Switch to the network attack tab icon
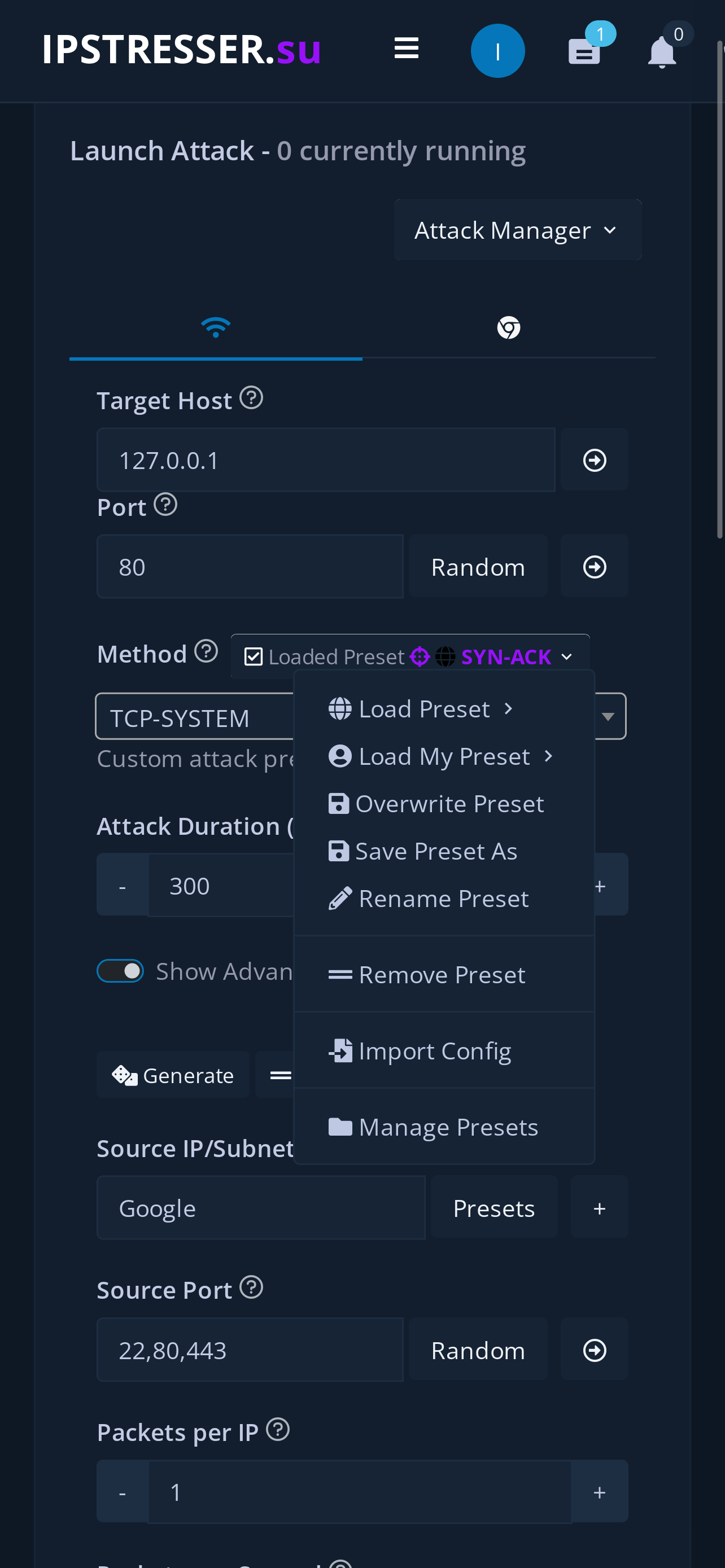This screenshot has height=1568, width=725. (x=216, y=326)
